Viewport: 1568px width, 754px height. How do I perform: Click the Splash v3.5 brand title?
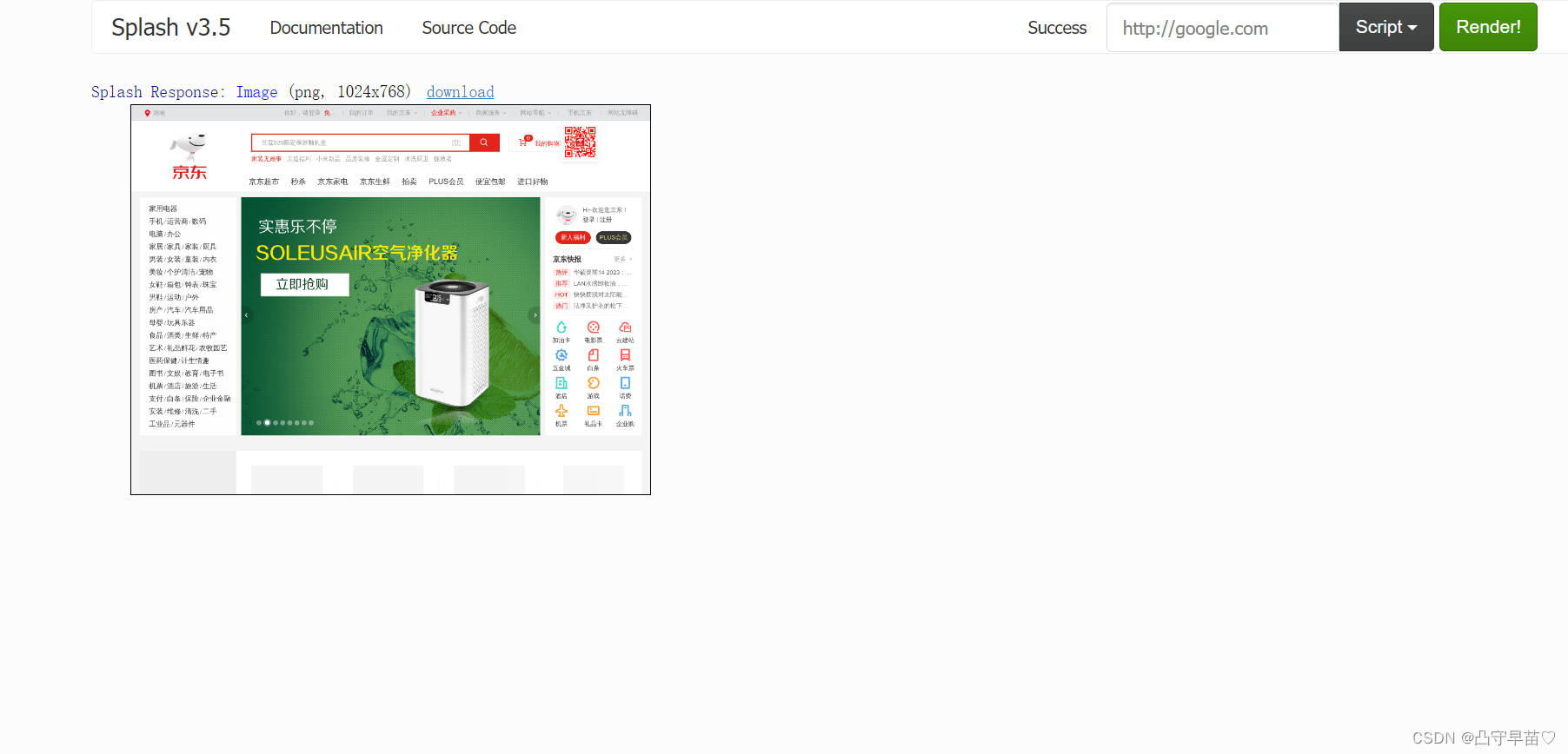click(x=170, y=27)
